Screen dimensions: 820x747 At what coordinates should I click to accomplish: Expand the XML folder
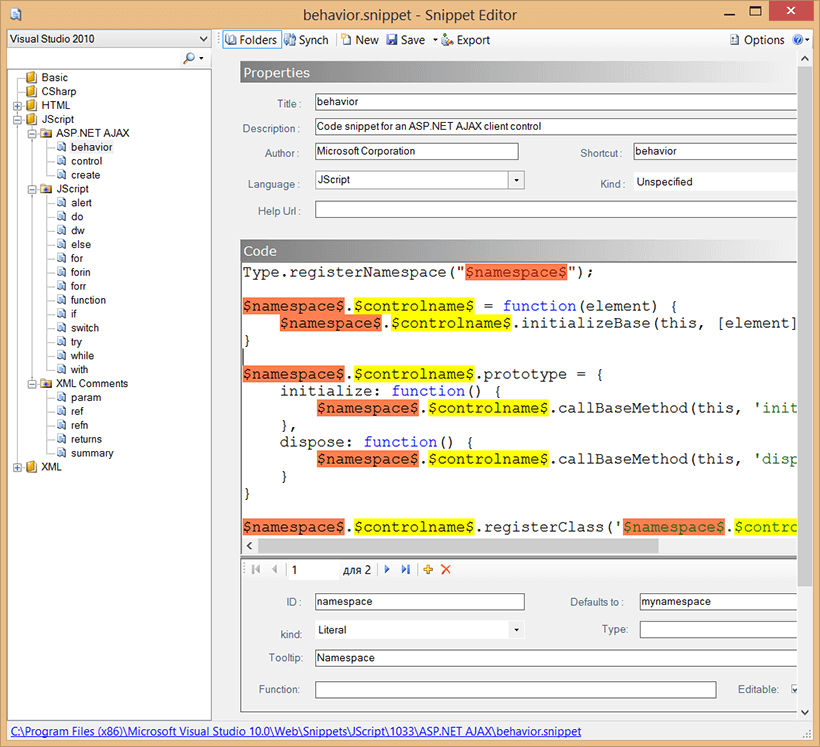point(17,467)
